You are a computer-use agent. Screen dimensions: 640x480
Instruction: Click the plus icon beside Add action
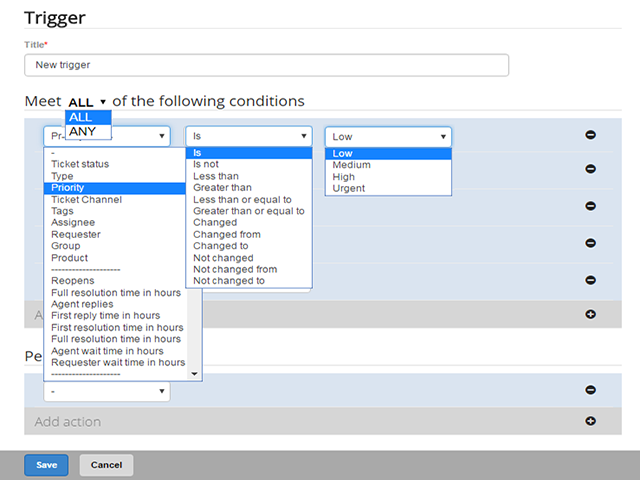(590, 421)
